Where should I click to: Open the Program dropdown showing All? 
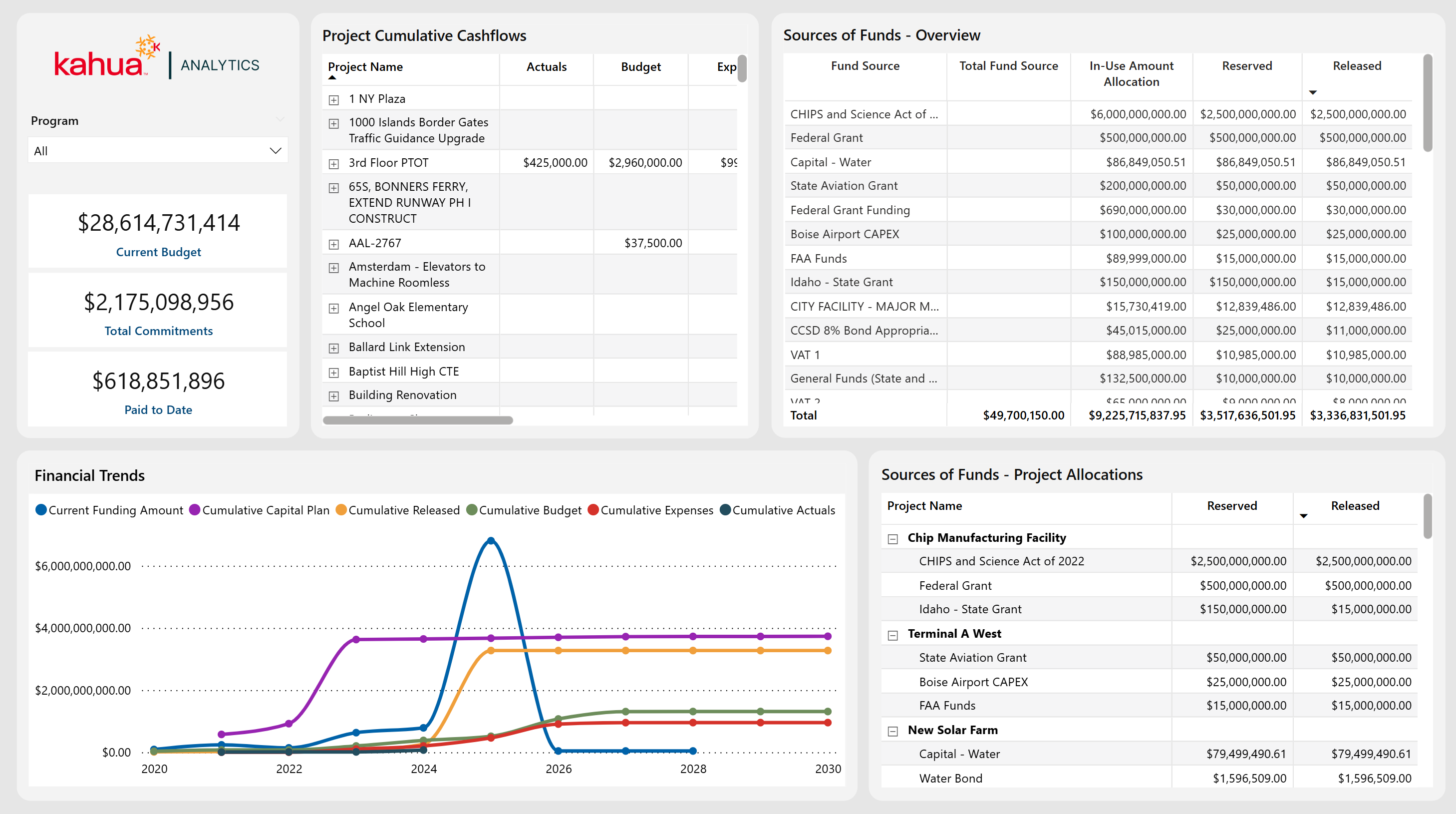click(x=158, y=150)
